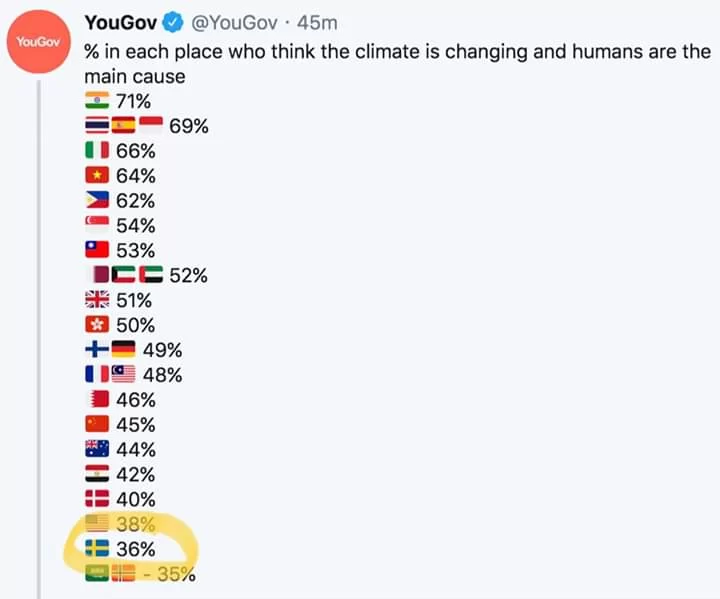Click the Hong Kong flag at 50%
The width and height of the screenshot is (720, 599).
98,325
